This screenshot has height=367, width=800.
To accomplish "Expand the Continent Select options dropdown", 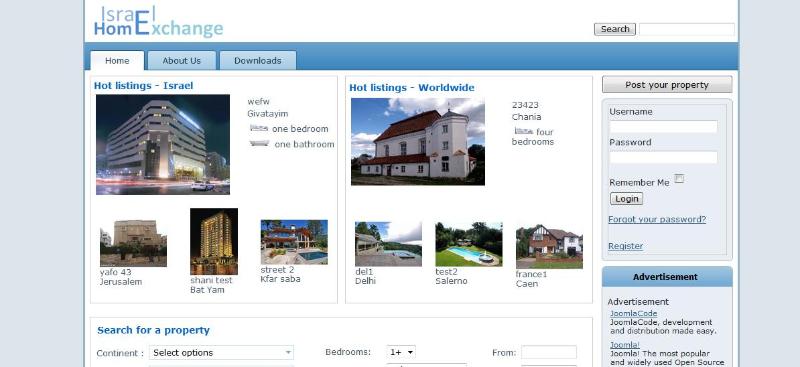I will (221, 353).
